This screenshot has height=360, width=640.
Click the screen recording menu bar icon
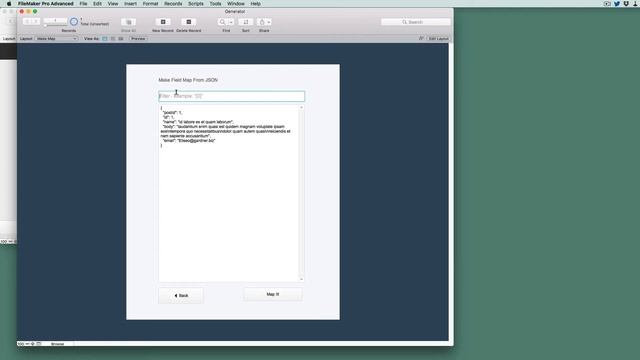[607, 4]
